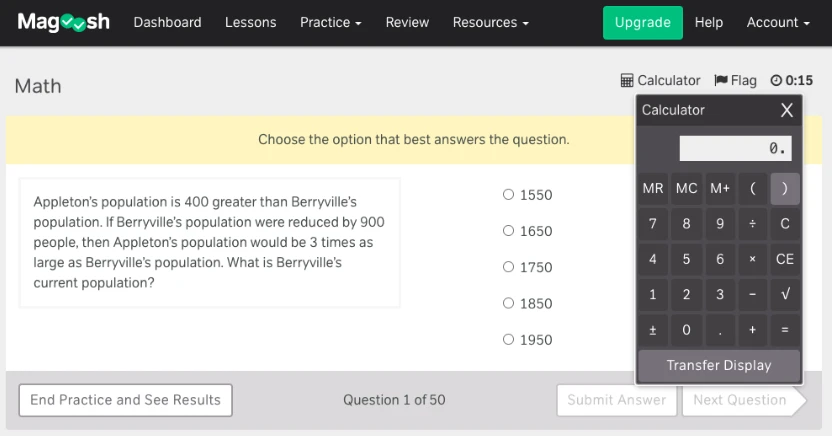Click the Calculator icon in header
This screenshot has height=436, width=832.
coord(627,80)
